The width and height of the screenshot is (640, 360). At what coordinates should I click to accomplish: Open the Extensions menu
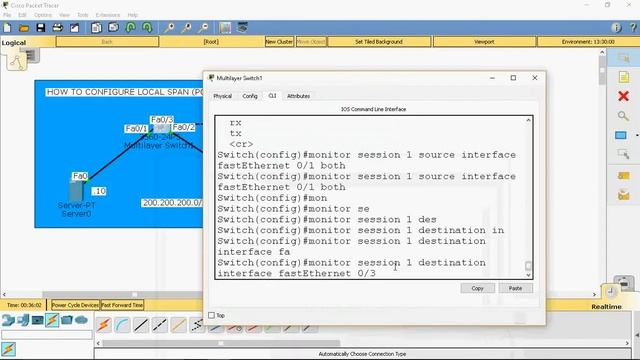point(108,15)
